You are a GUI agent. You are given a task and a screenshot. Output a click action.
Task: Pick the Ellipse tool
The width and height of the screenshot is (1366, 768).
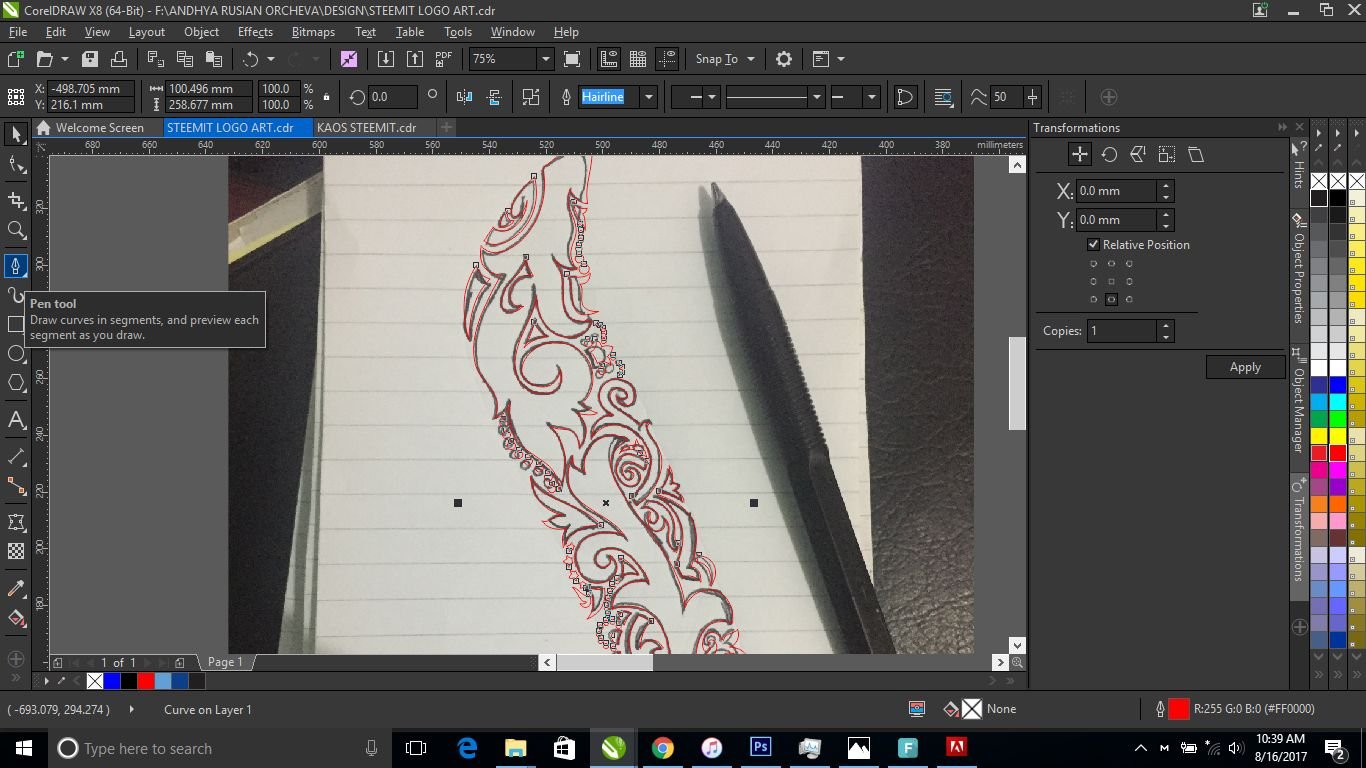tap(16, 353)
